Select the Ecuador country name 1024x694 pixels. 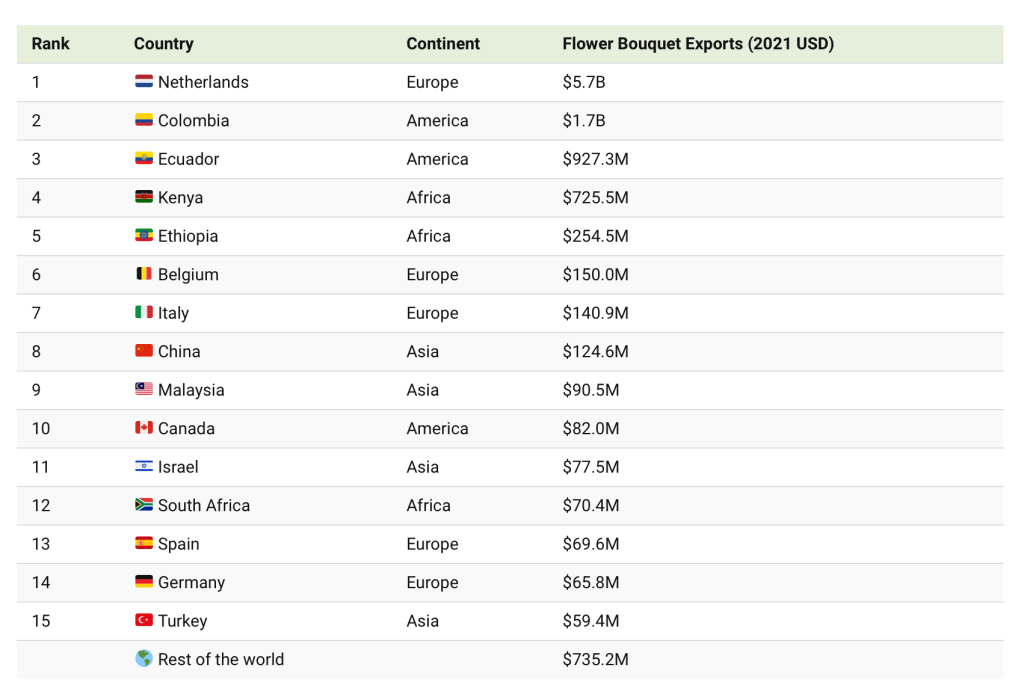188,159
